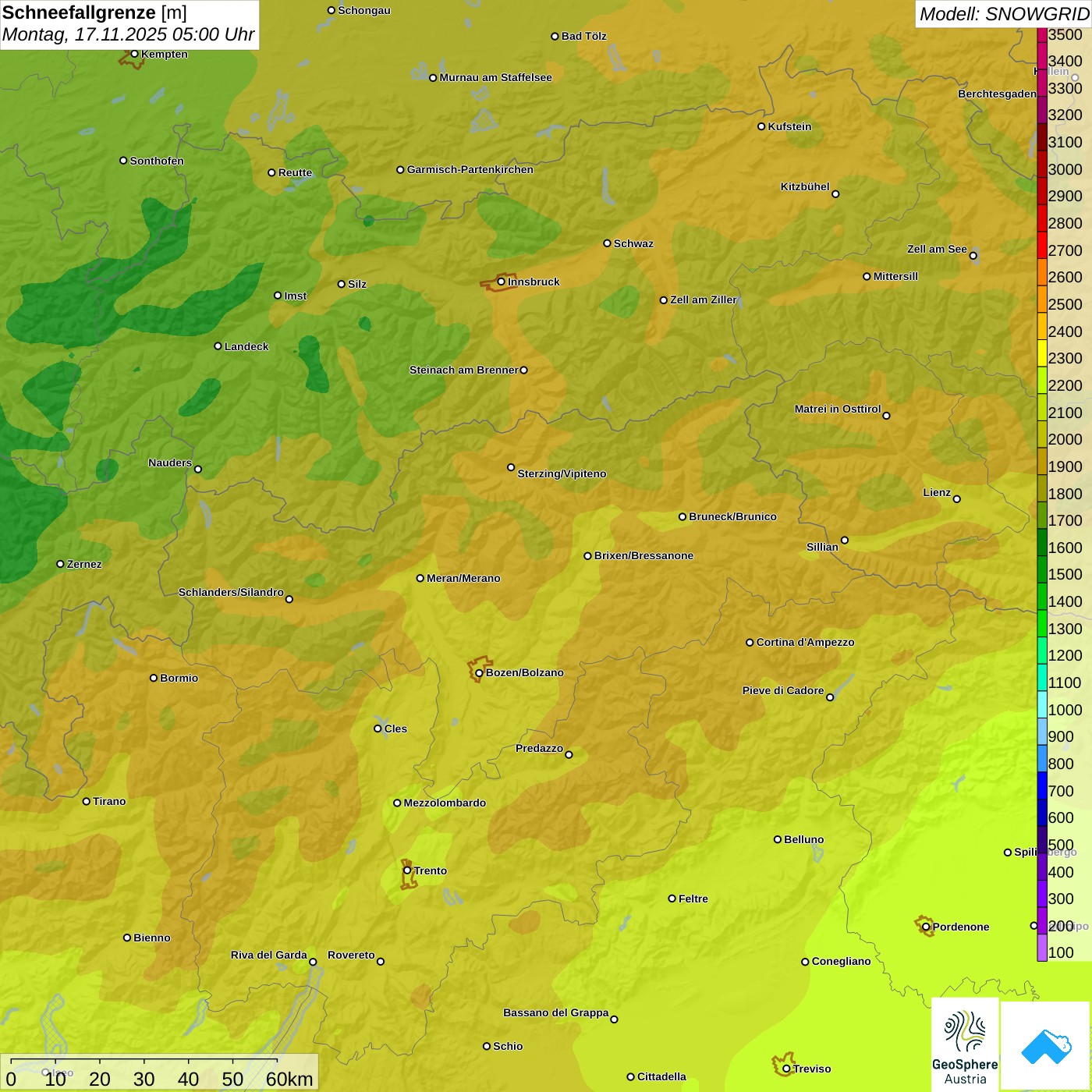Click the Zell am See location dot
Image resolution: width=1092 pixels, height=1092 pixels.
pos(973,255)
